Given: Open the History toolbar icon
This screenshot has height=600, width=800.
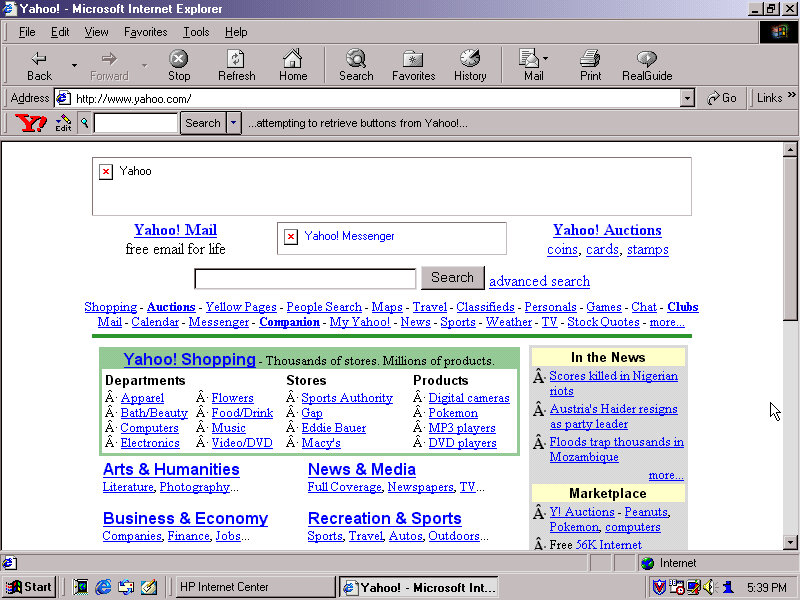Looking at the screenshot, I should coord(469,59).
